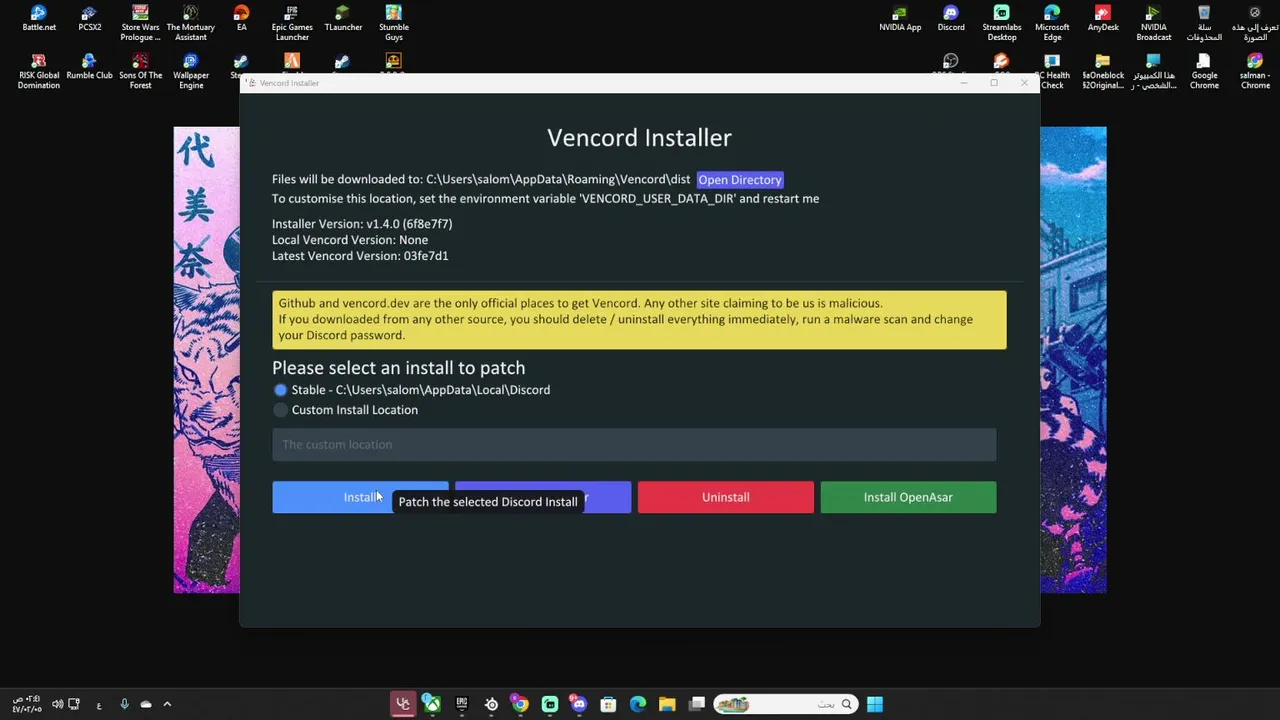Open Chrome from the taskbar
This screenshot has height=720, width=1280.
tap(520, 704)
